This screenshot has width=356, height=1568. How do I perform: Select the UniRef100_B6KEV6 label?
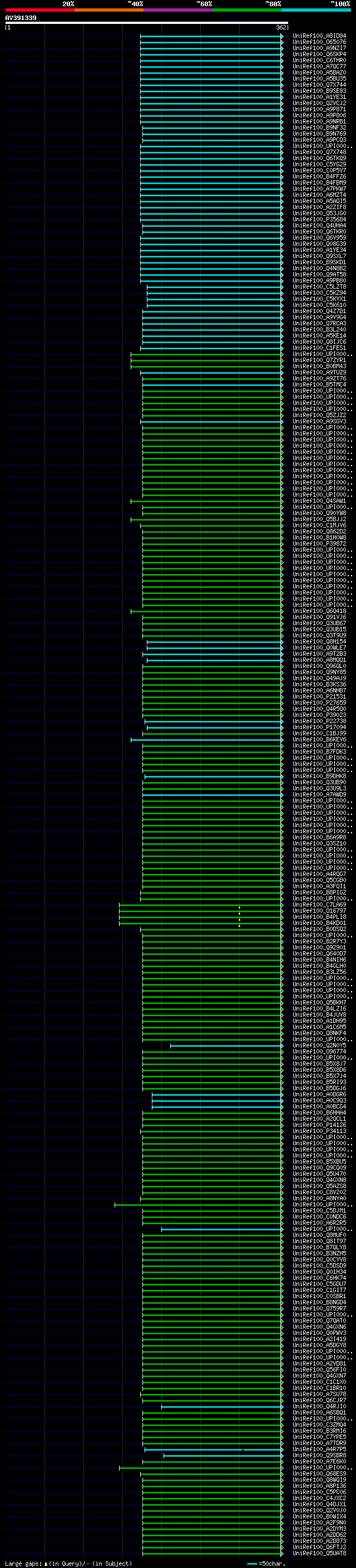pyautogui.click(x=319, y=740)
